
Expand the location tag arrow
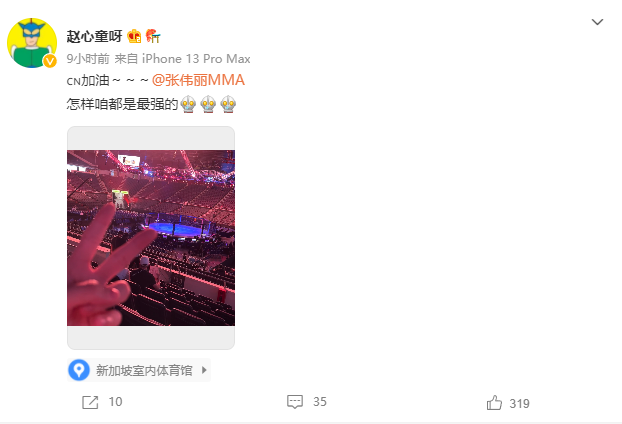(204, 370)
